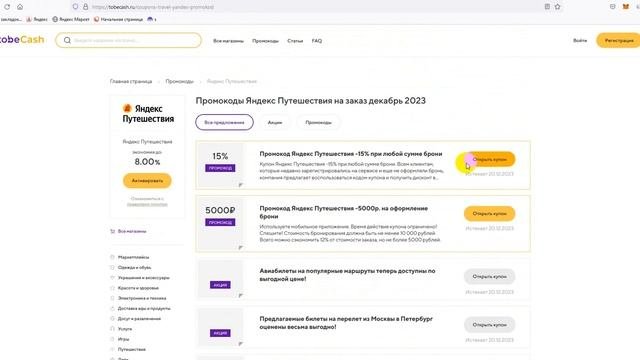Open the -5000р. на оформление брони title
Image resolution: width=640 pixels, height=360 pixels.
344,212
